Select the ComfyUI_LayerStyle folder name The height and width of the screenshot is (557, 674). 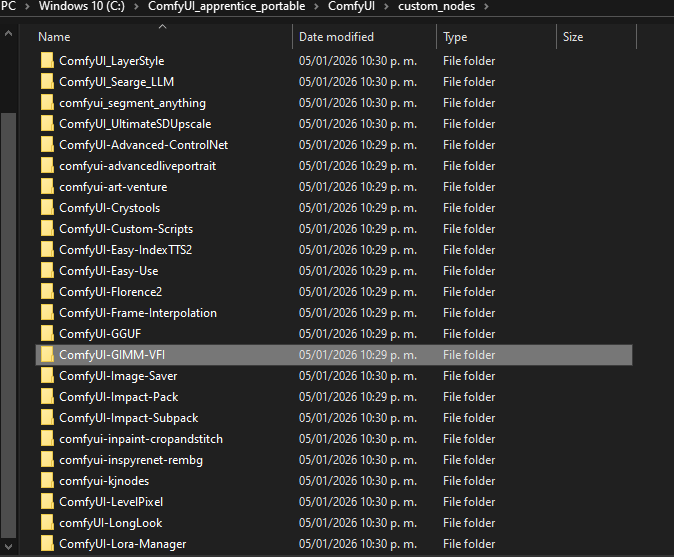[x=112, y=61]
